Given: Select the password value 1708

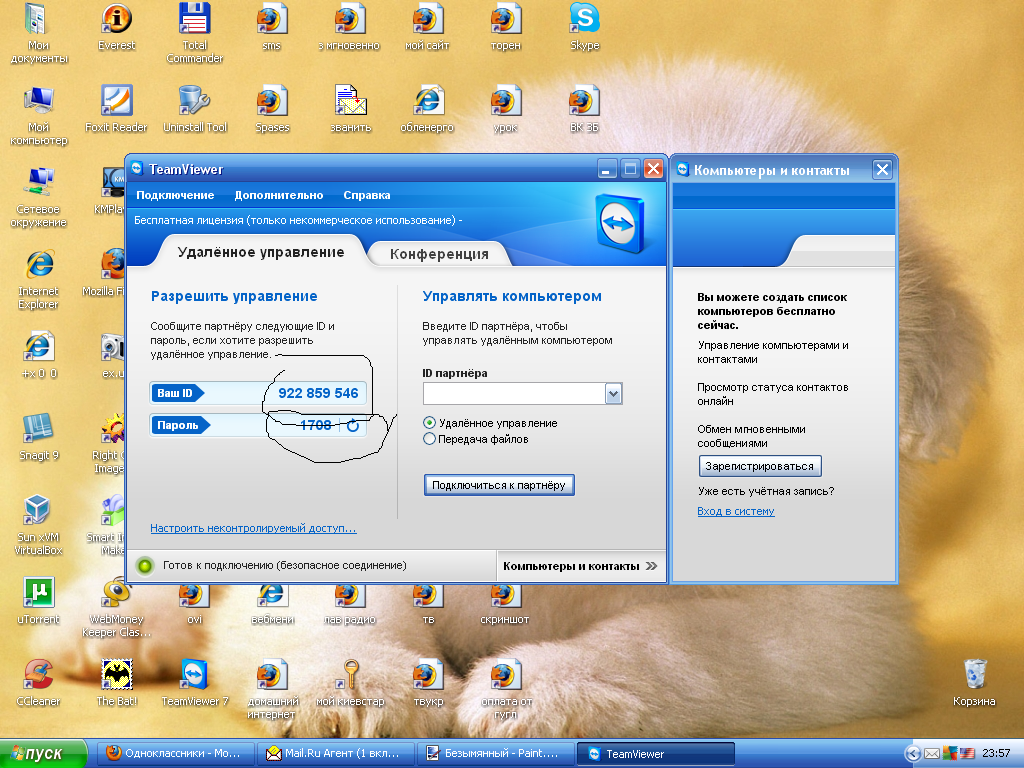Looking at the screenshot, I should tap(316, 425).
